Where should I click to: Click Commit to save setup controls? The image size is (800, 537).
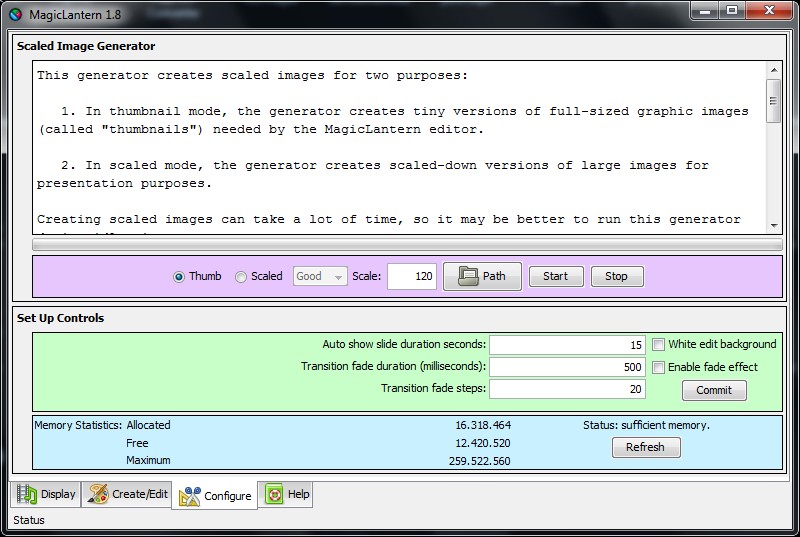point(714,390)
